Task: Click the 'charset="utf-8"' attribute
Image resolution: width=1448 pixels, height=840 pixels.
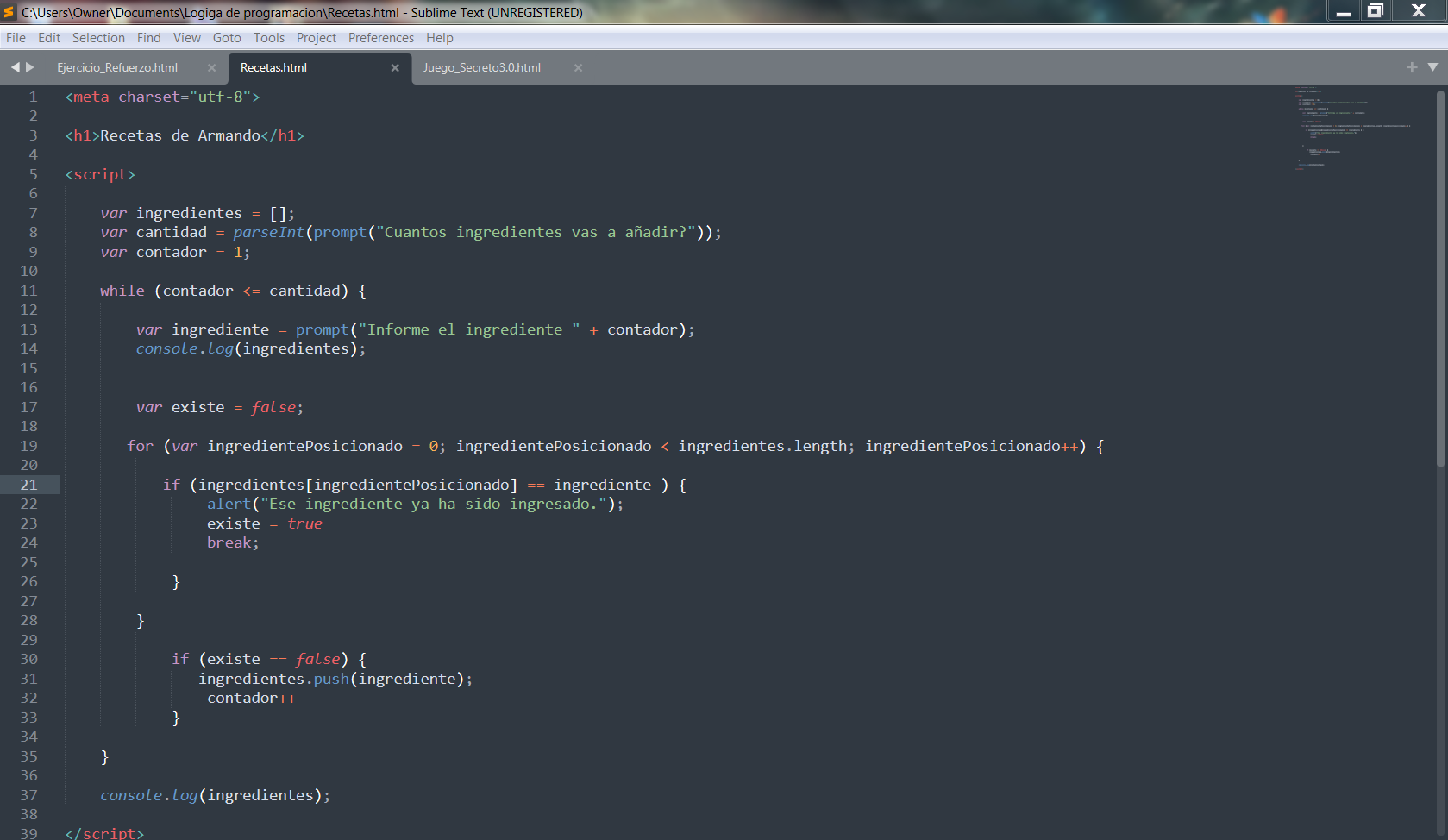Action: click(185, 97)
